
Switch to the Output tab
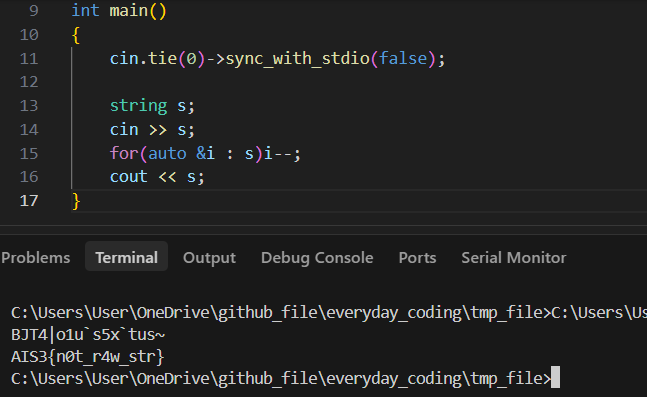click(x=209, y=258)
